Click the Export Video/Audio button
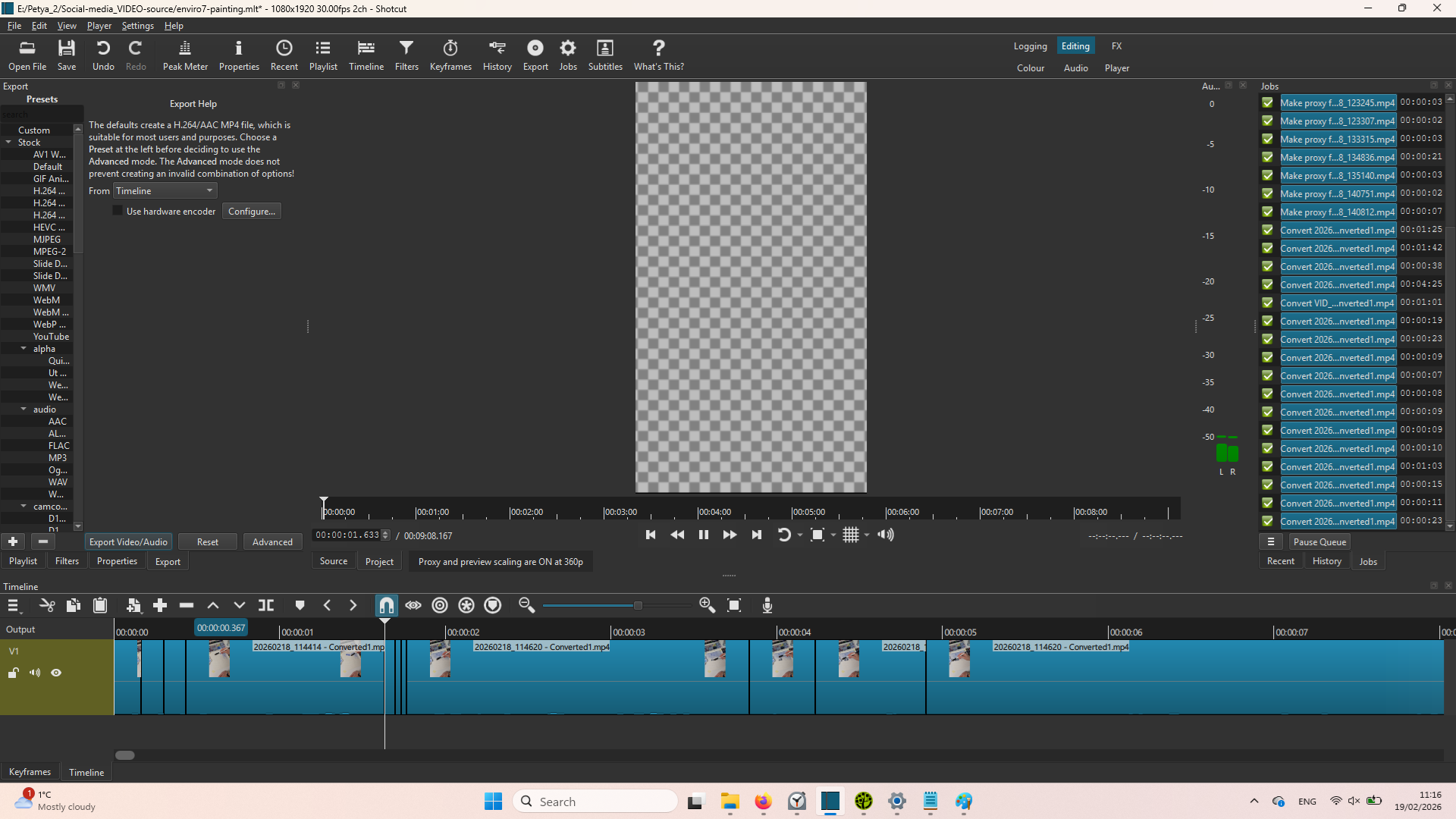 pos(128,541)
